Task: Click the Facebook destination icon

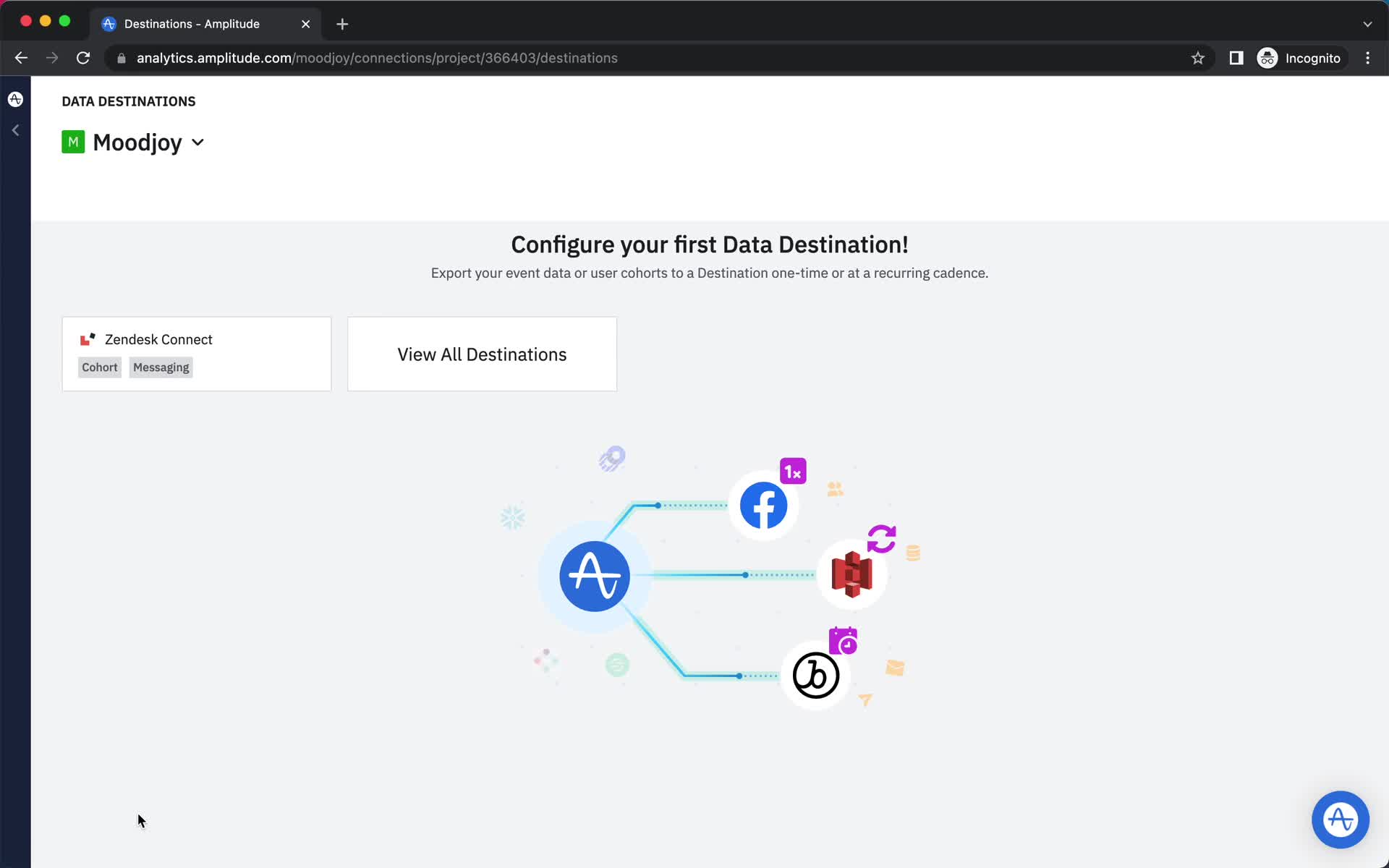Action: [x=764, y=504]
